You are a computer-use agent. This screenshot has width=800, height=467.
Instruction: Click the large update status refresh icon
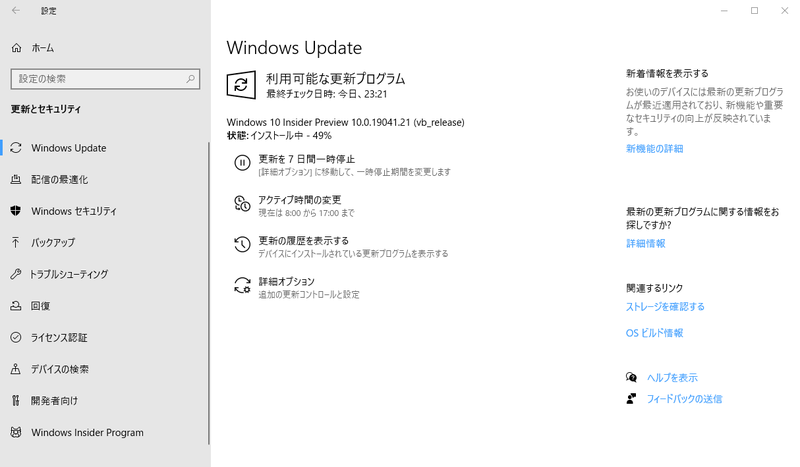pyautogui.click(x=241, y=85)
